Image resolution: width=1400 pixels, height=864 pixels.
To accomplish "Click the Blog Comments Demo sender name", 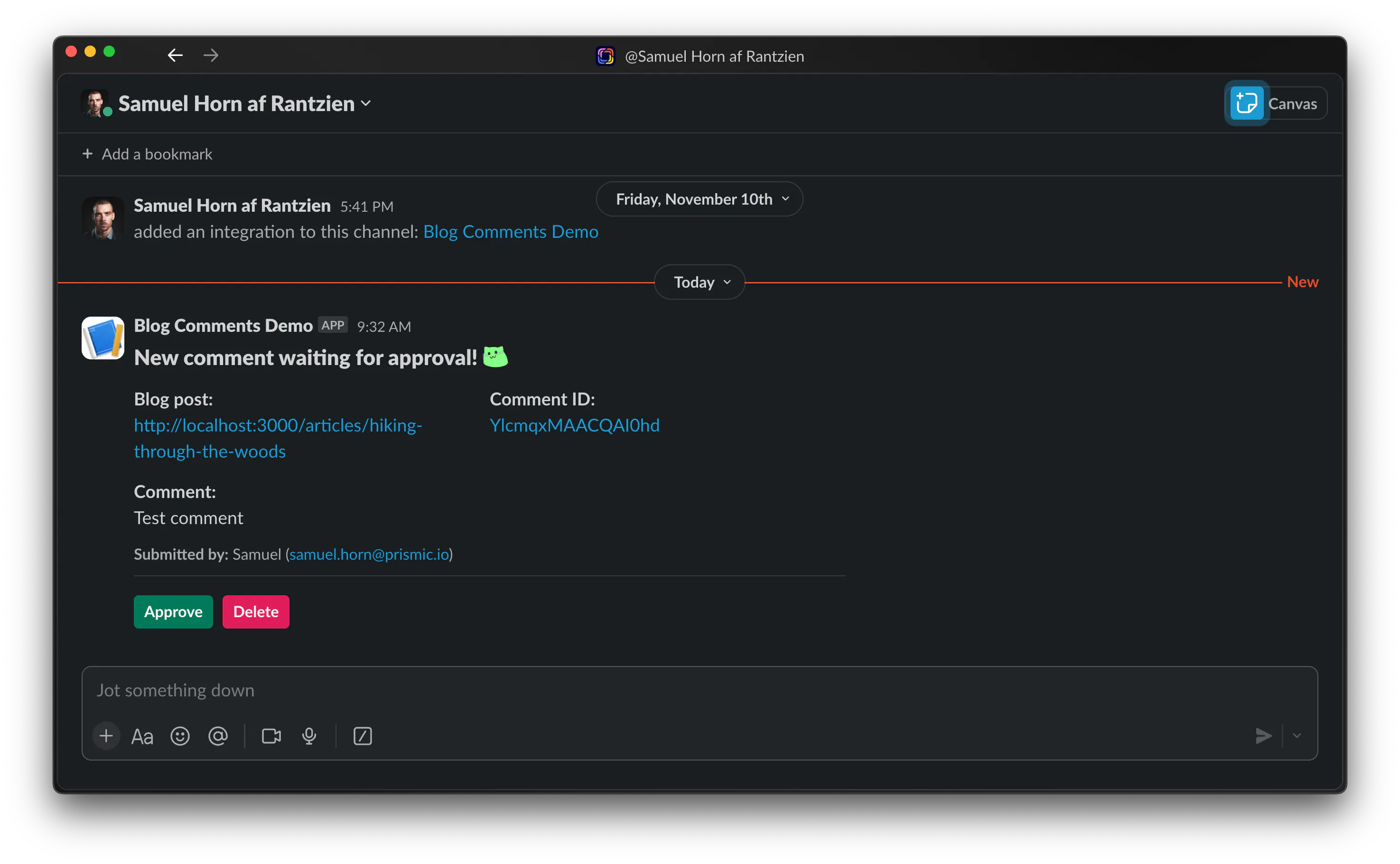I will (x=224, y=325).
